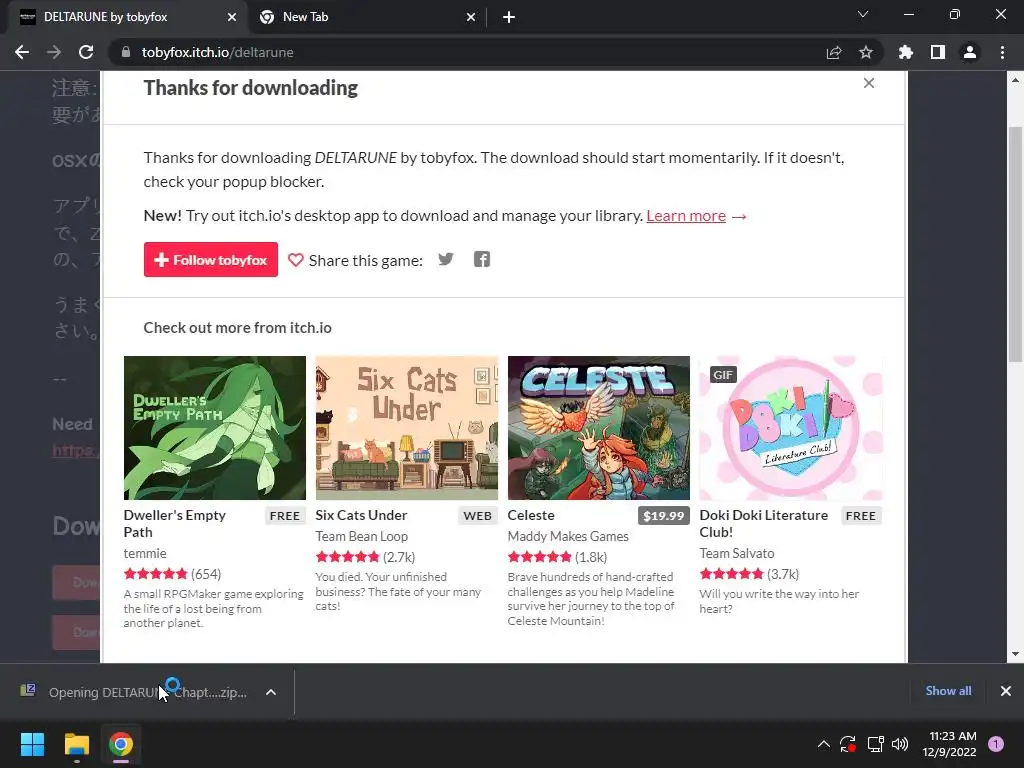Open a new tab with the plus button
Screen dimensions: 1024x768
pyautogui.click(x=509, y=17)
